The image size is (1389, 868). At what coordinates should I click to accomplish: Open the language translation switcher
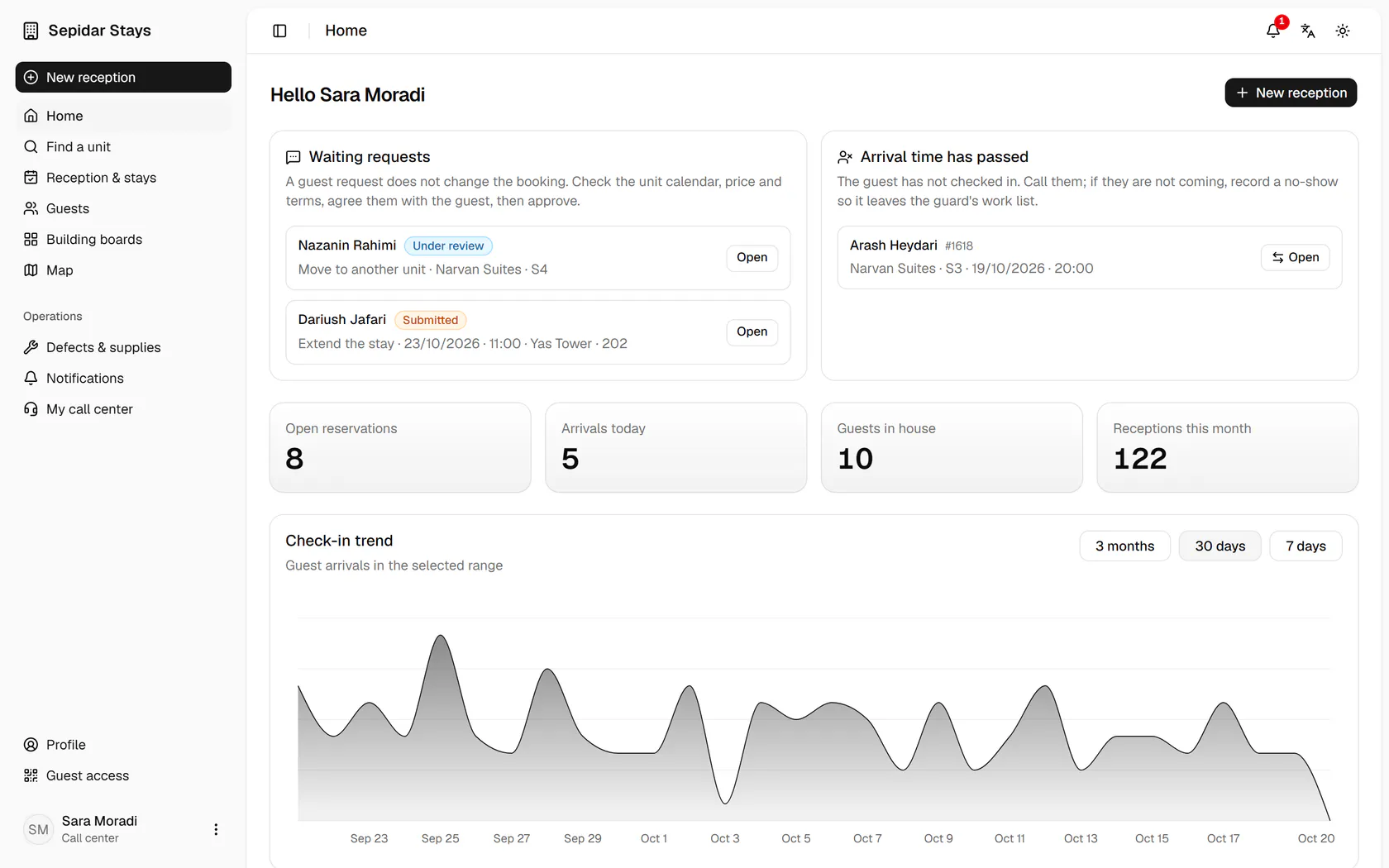click(1308, 31)
